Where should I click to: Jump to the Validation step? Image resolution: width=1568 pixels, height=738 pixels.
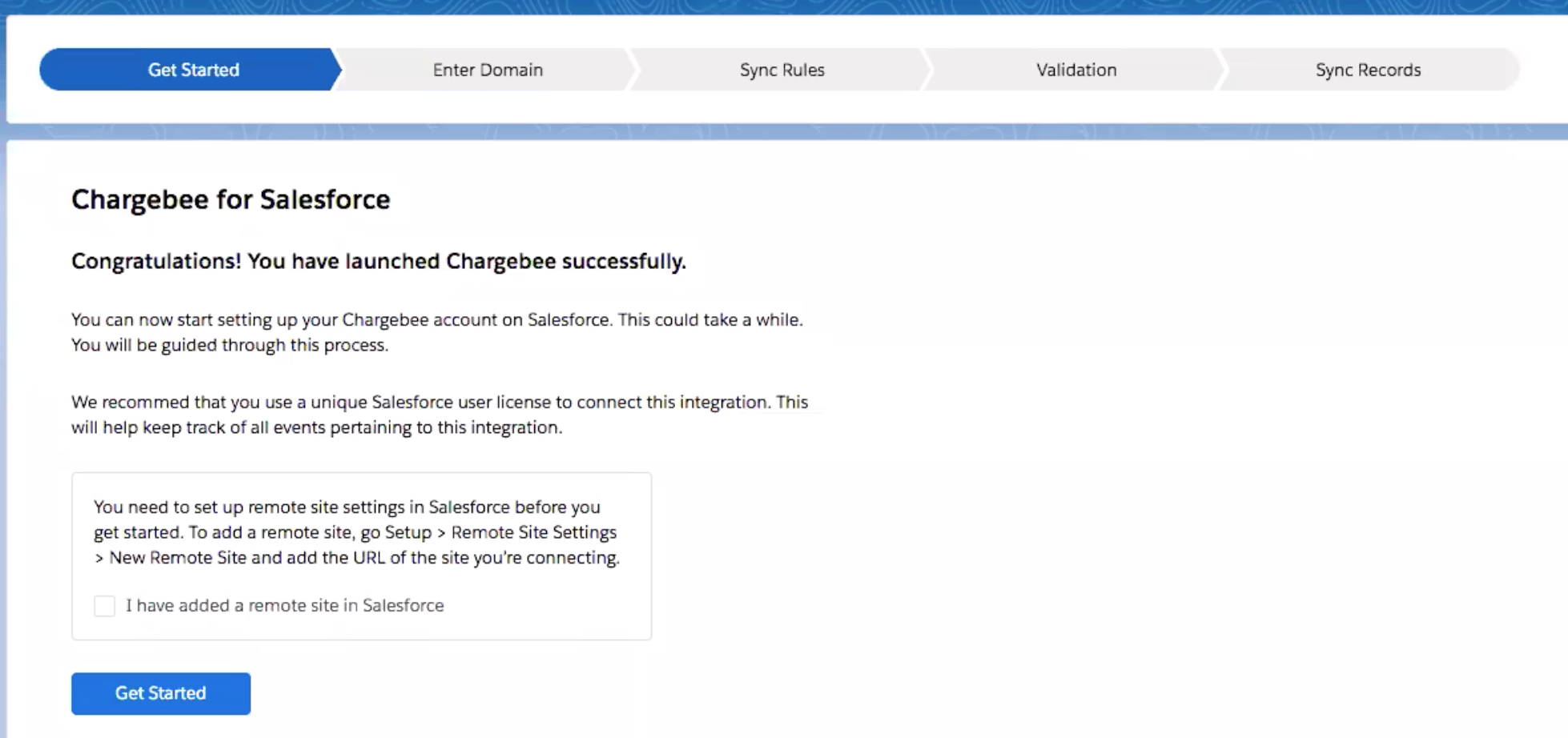1075,70
